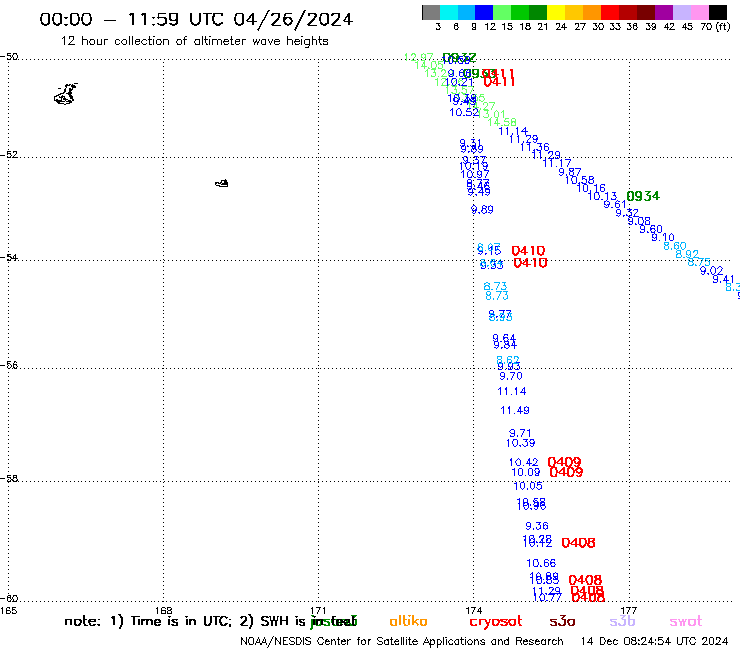740x650 pixels.
Task: Click the wave height value '10.42'
Action: pyautogui.click(x=523, y=463)
